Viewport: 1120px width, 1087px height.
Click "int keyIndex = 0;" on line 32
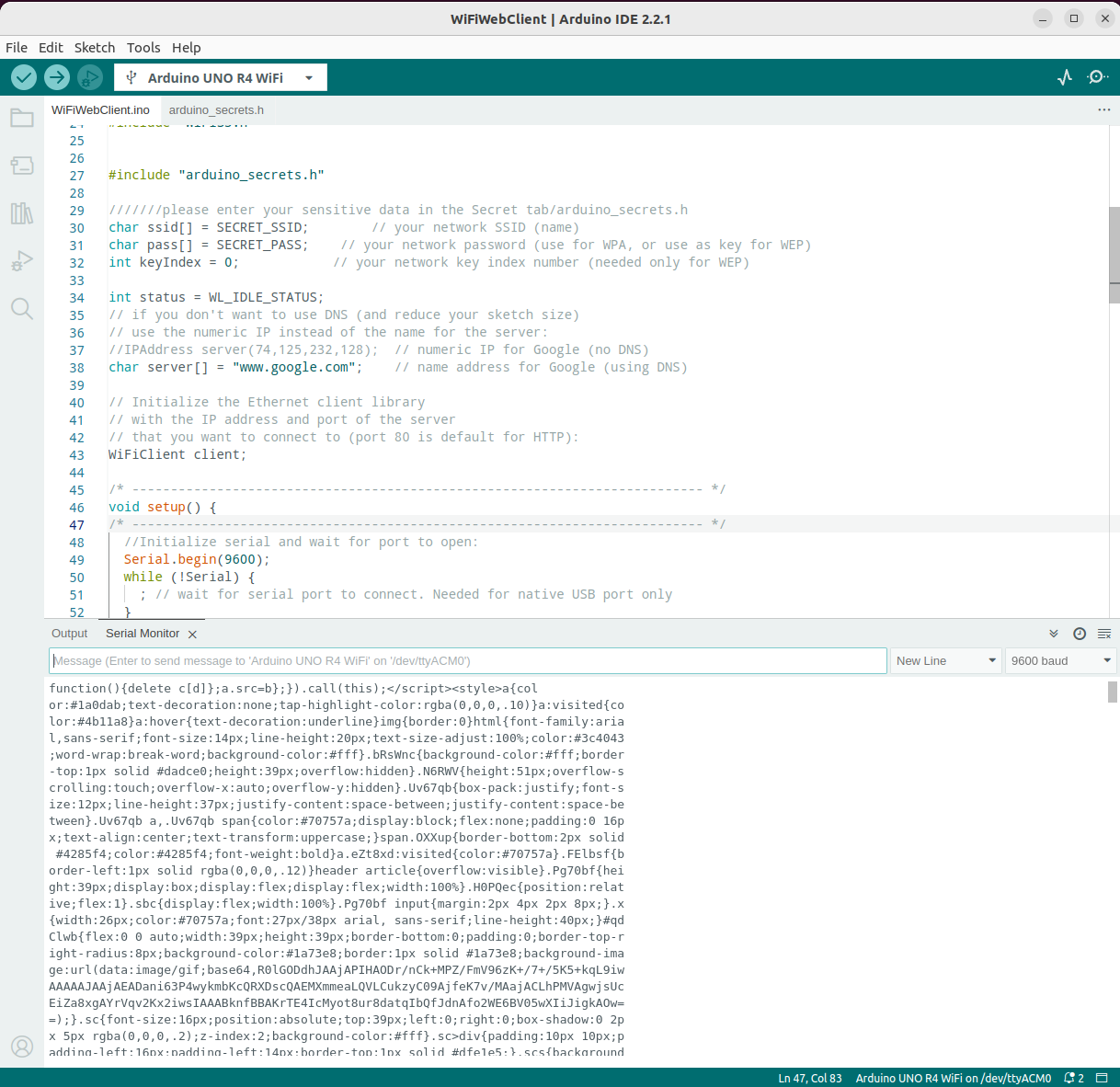click(x=174, y=262)
